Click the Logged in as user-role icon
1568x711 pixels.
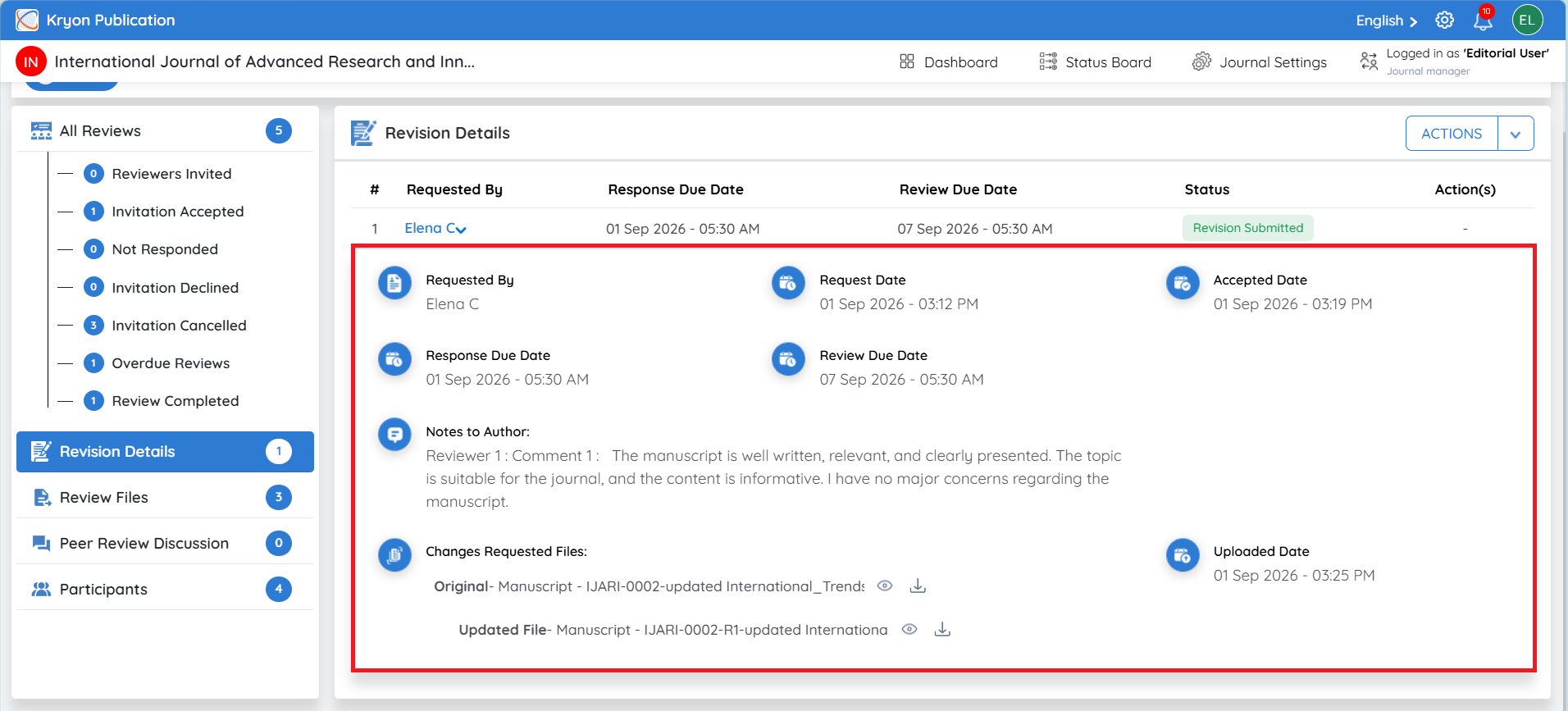pyautogui.click(x=1369, y=62)
